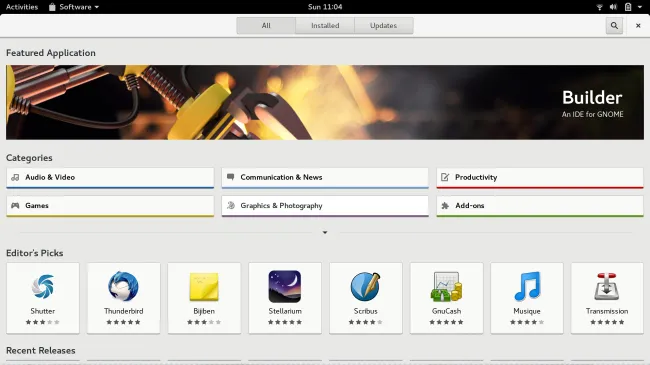Open the battery status icon

628,7
